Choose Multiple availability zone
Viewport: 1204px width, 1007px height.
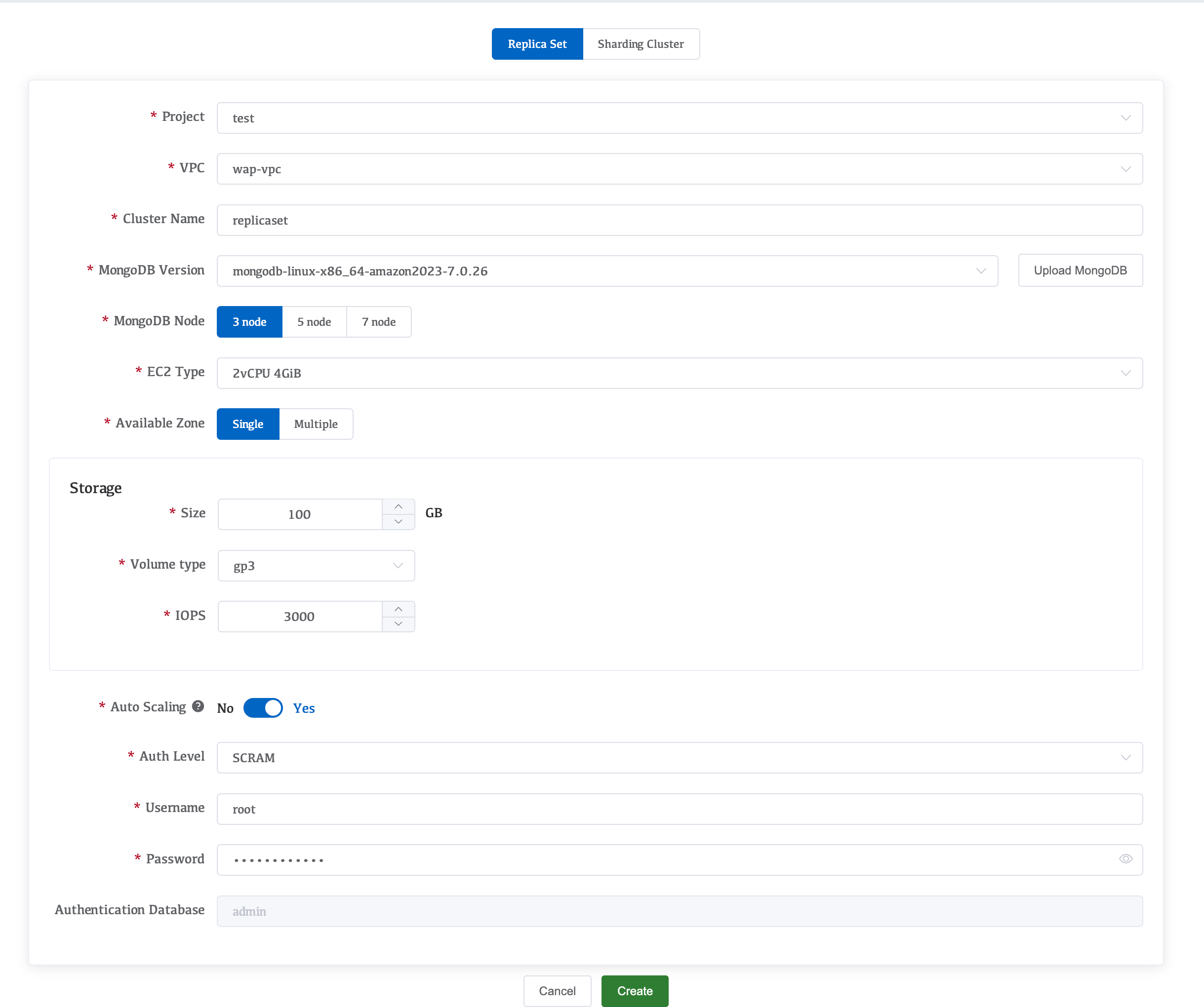tap(316, 424)
